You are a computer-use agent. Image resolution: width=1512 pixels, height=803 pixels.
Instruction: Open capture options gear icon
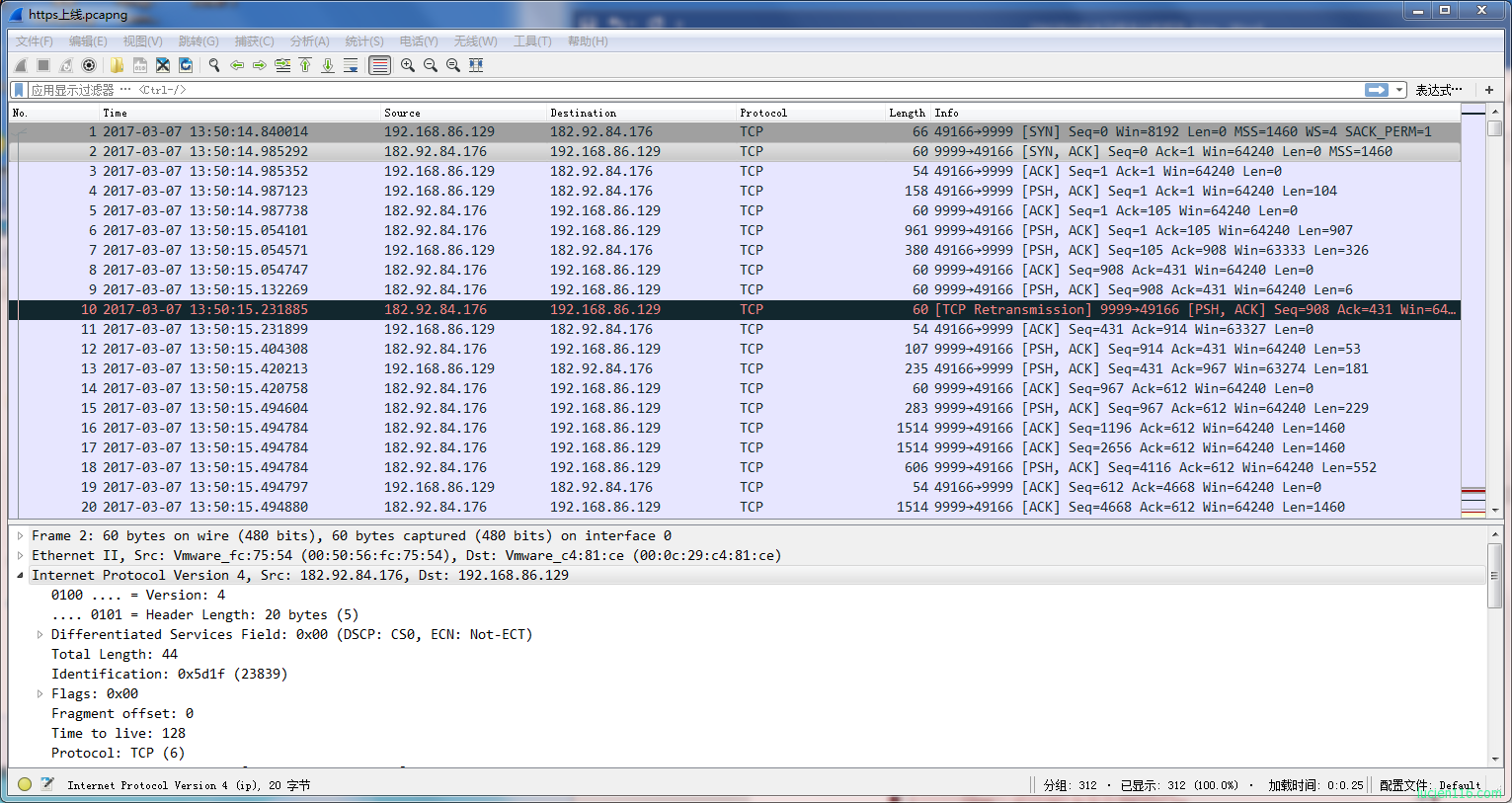coord(89,65)
